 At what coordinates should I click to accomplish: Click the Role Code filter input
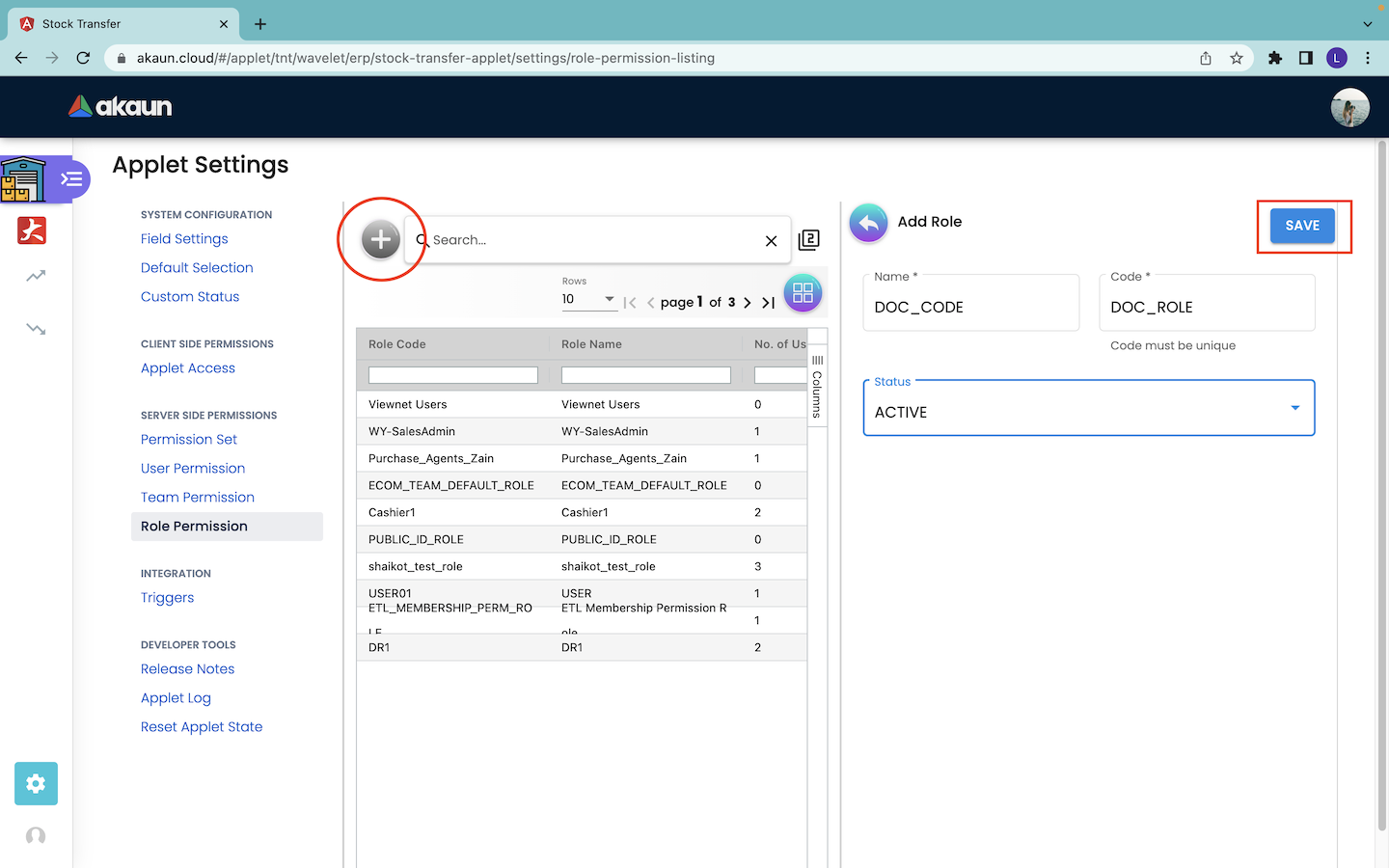(x=452, y=375)
